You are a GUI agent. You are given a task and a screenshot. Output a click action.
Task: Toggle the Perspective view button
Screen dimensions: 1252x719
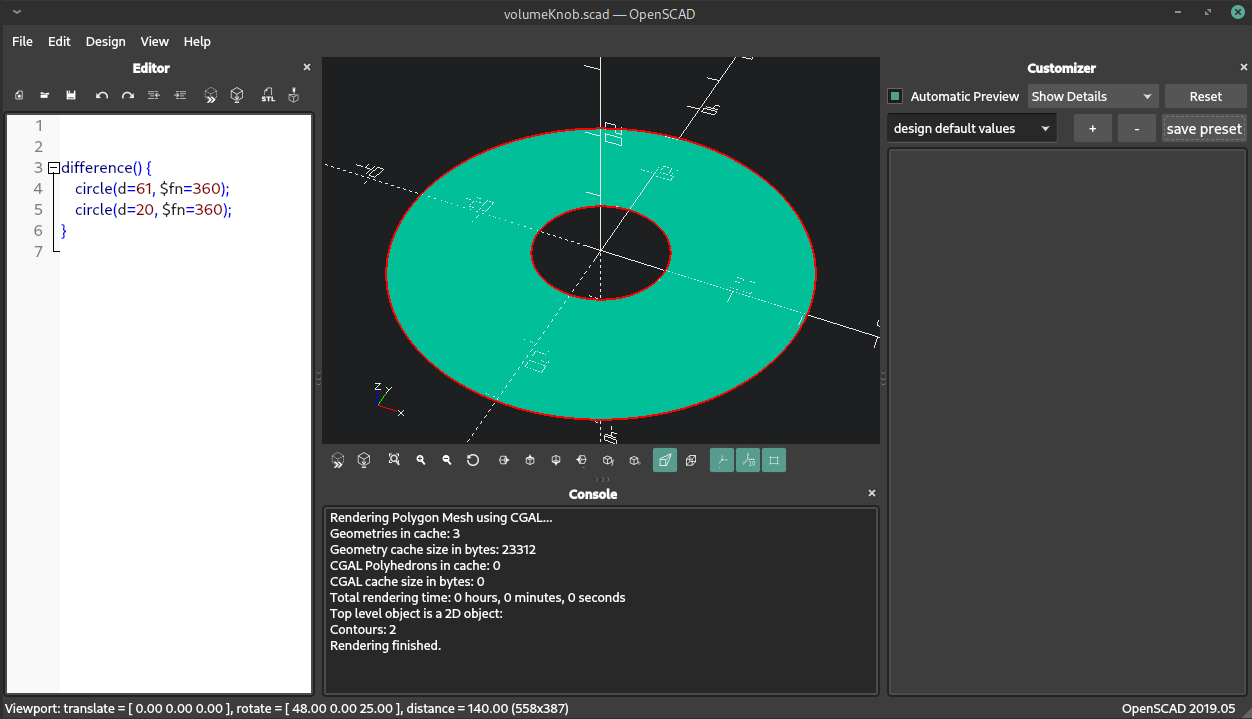(x=665, y=460)
